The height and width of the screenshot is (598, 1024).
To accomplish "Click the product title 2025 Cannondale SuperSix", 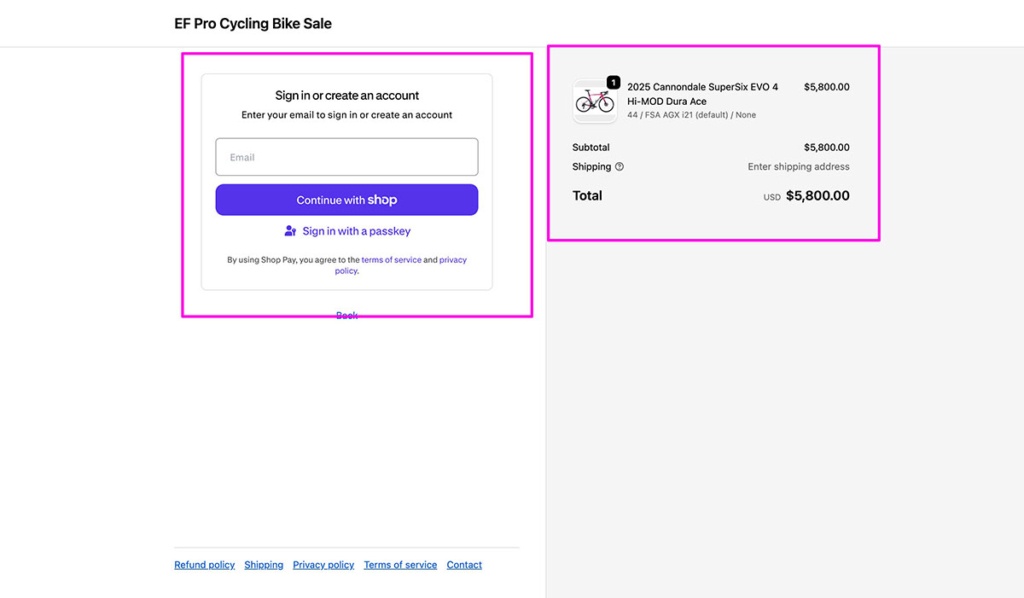I will (703, 87).
